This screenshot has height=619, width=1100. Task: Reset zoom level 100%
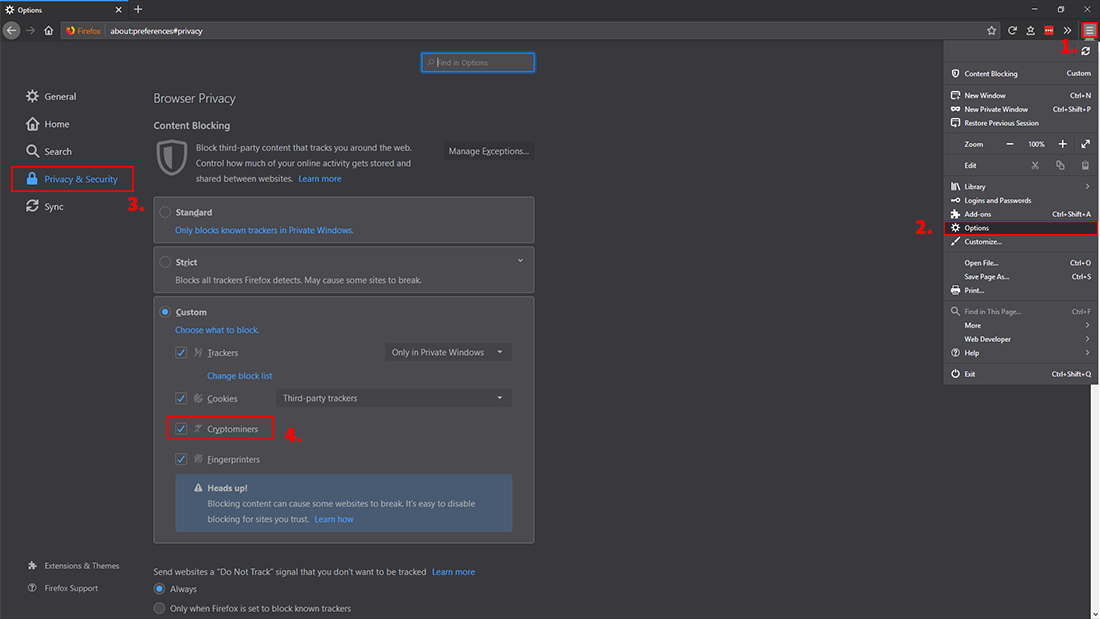coord(1036,144)
